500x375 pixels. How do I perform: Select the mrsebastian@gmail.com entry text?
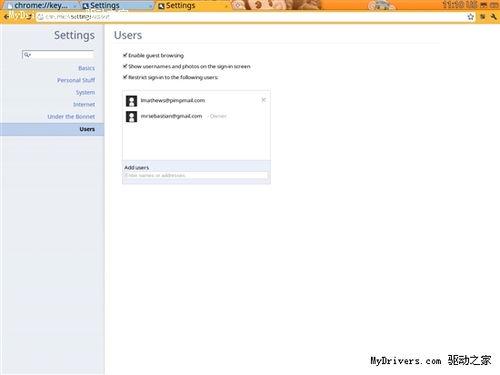[x=171, y=116]
